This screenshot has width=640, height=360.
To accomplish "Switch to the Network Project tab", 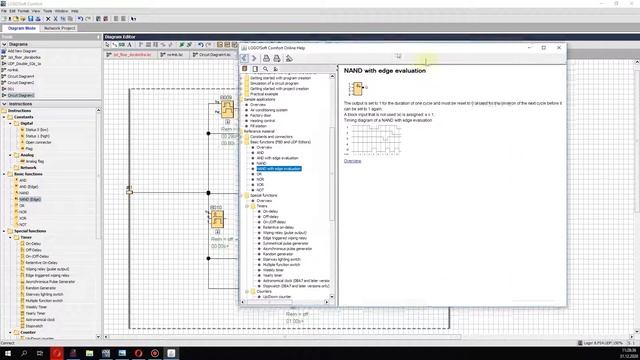I will pyautogui.click(x=60, y=28).
